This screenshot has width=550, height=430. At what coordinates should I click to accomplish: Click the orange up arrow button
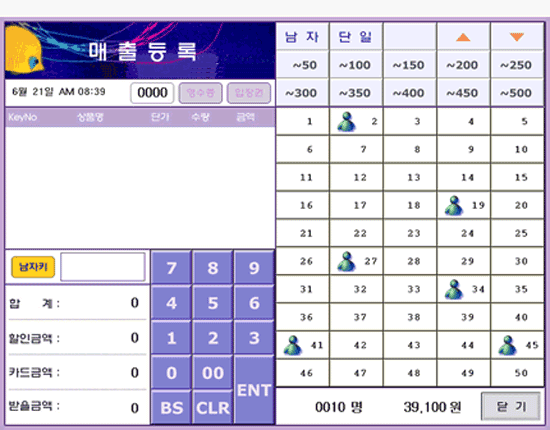463,36
